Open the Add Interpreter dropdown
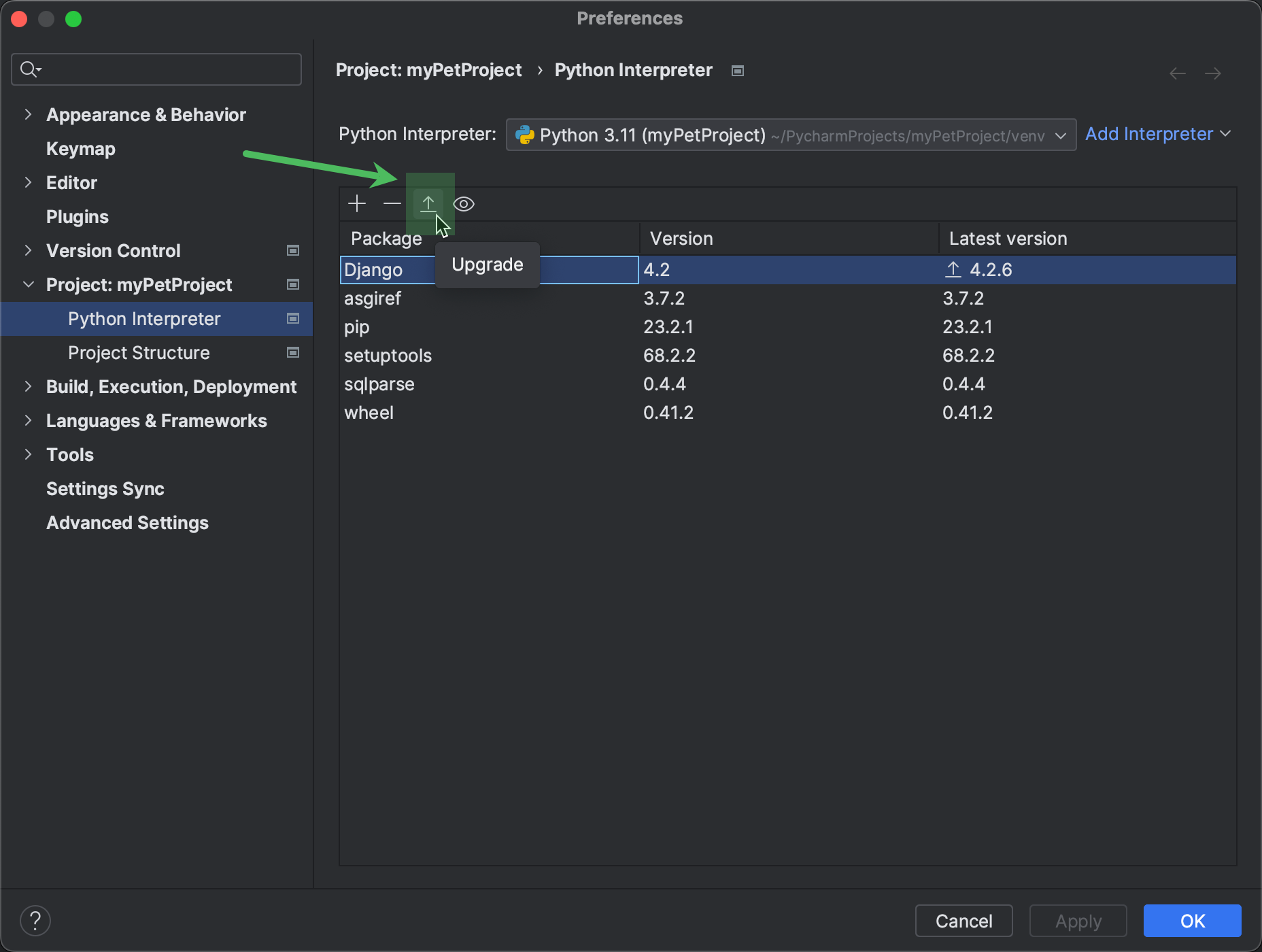1262x952 pixels. (1157, 134)
